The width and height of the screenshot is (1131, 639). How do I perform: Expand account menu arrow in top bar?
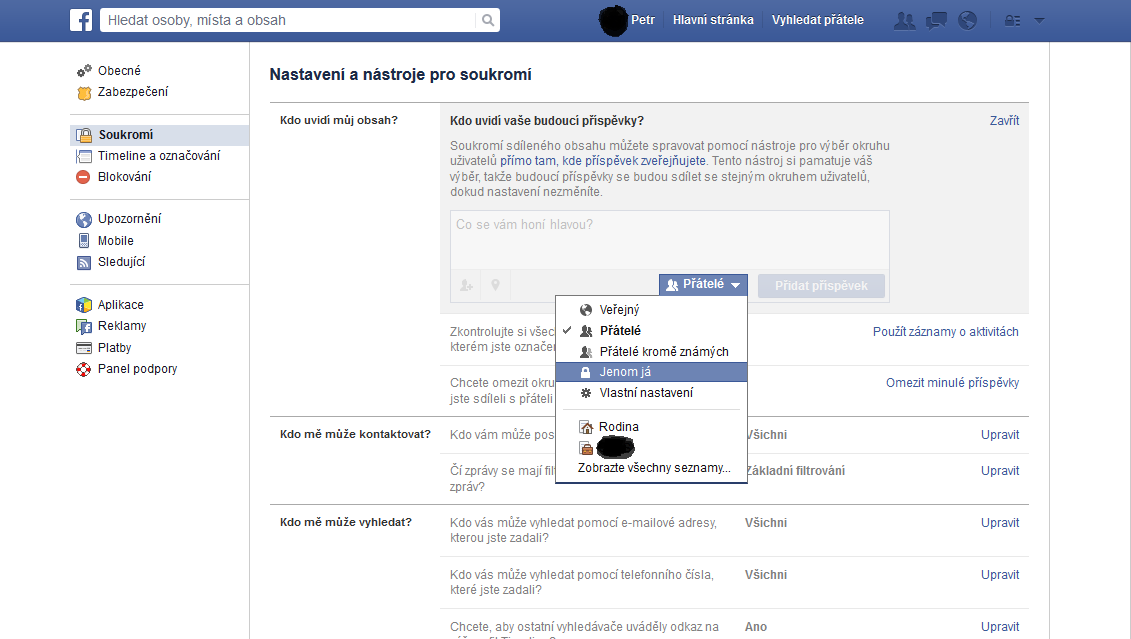[1039, 21]
